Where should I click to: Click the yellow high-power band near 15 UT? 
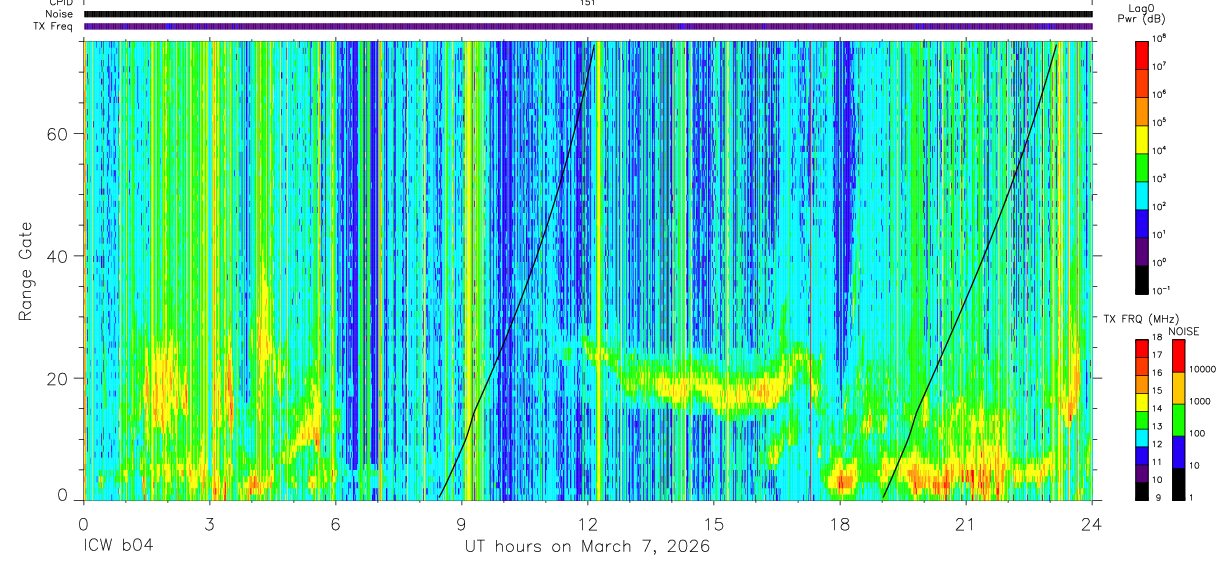point(715,388)
